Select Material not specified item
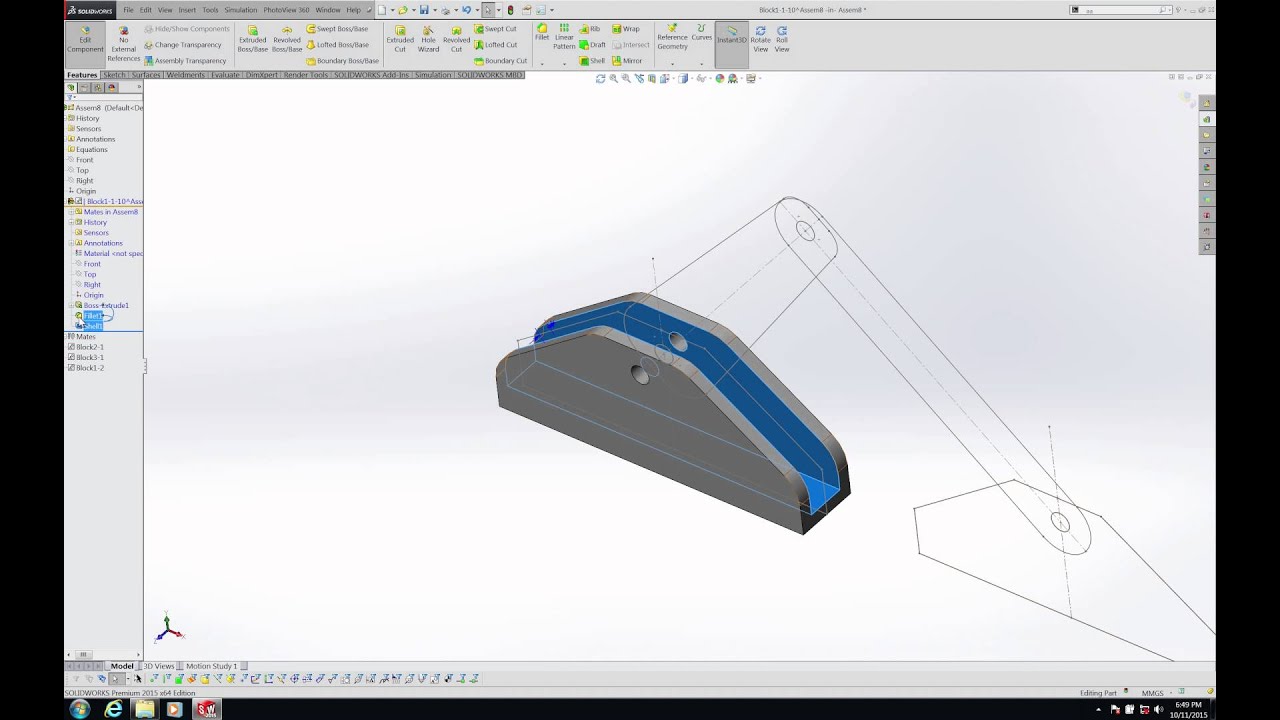 (x=110, y=253)
